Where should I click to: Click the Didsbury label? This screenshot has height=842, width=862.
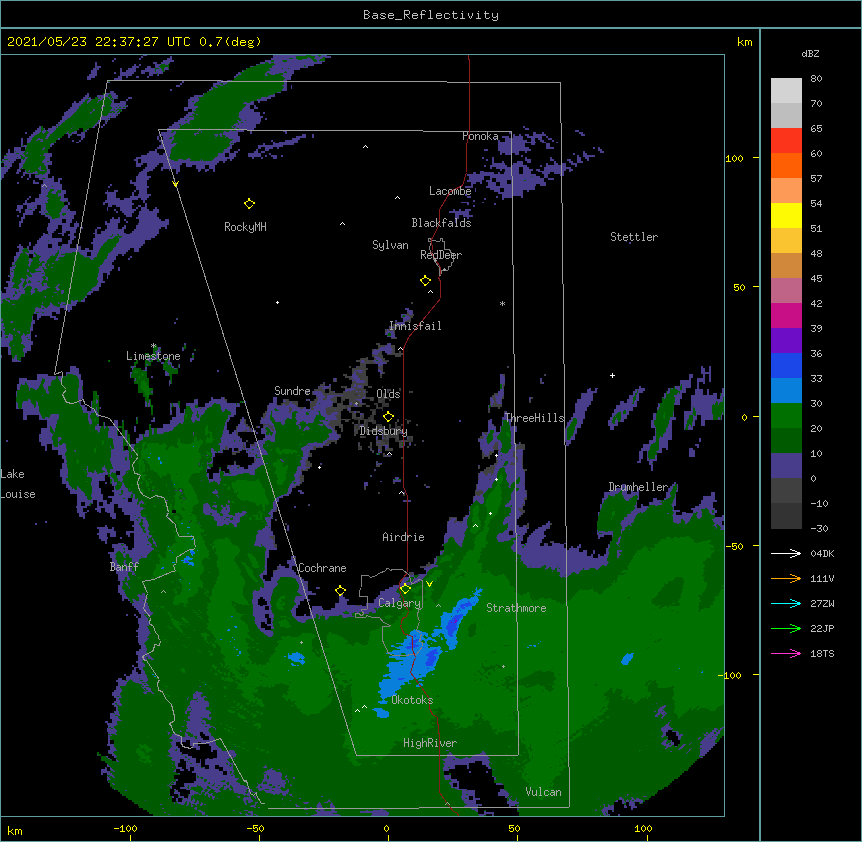click(x=384, y=431)
